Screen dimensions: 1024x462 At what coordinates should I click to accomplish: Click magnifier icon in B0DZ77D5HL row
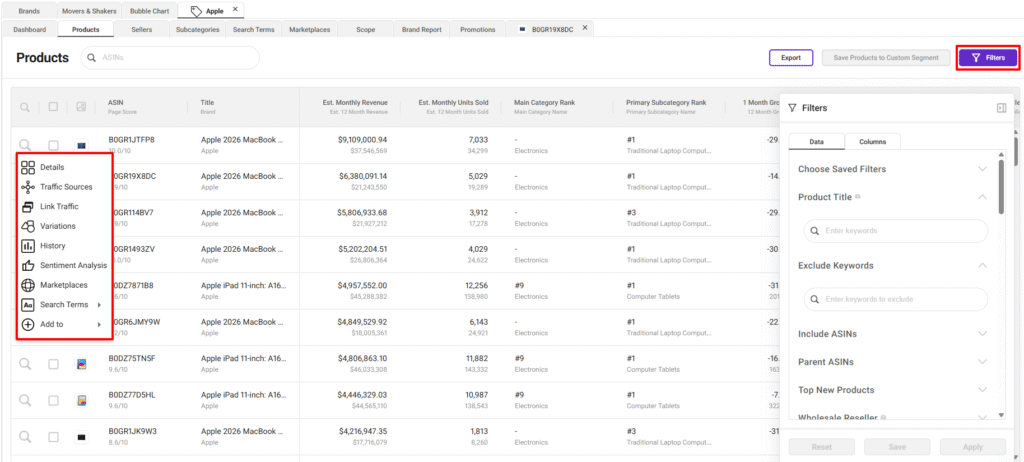[x=25, y=400]
